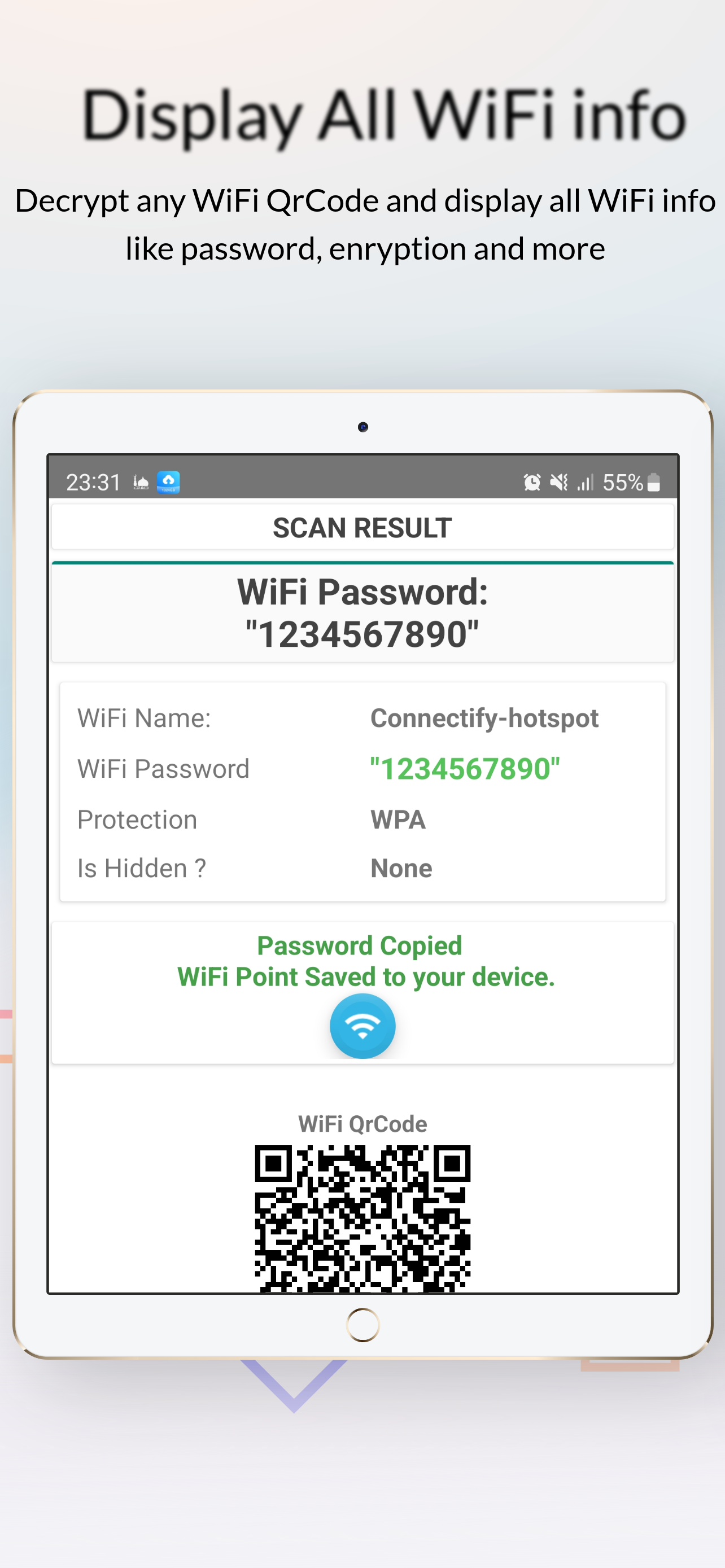
Task: Tap the blue WiFi connect button
Action: [x=362, y=1026]
